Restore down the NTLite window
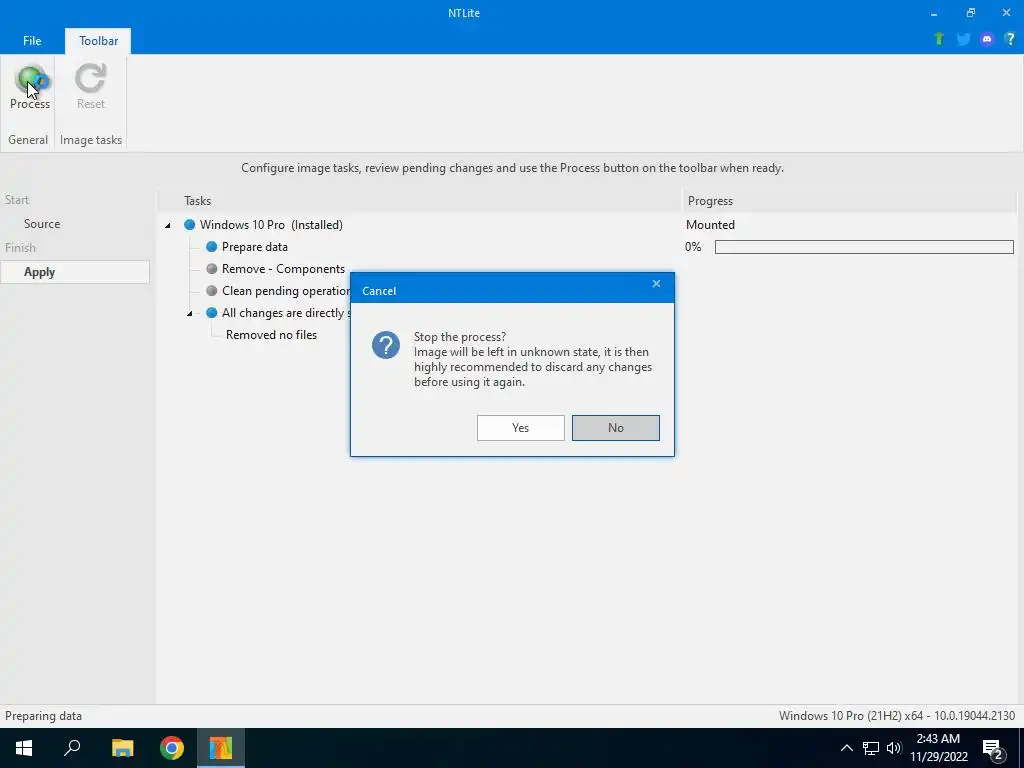 coord(970,13)
